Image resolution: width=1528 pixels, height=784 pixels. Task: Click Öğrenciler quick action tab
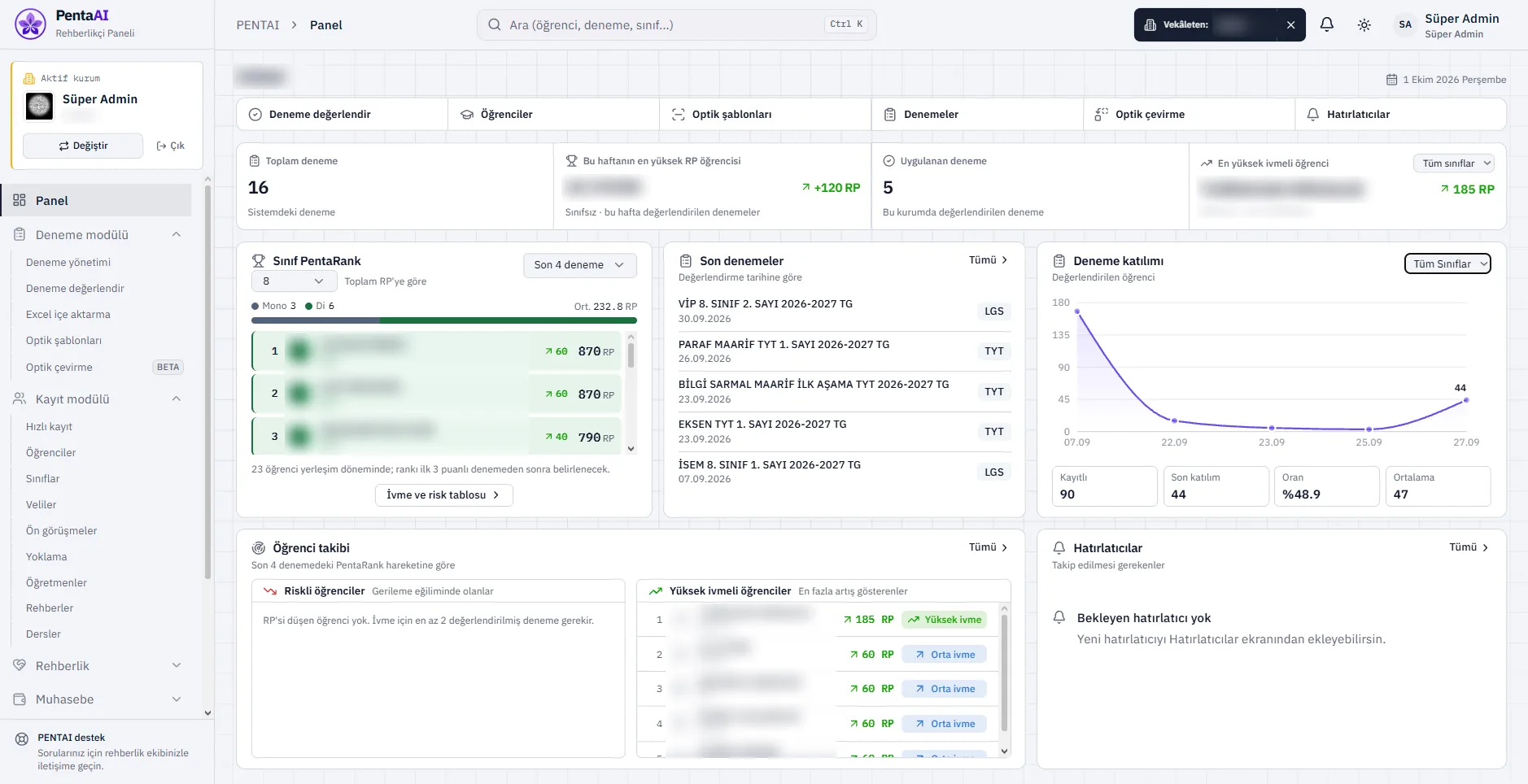click(553, 115)
